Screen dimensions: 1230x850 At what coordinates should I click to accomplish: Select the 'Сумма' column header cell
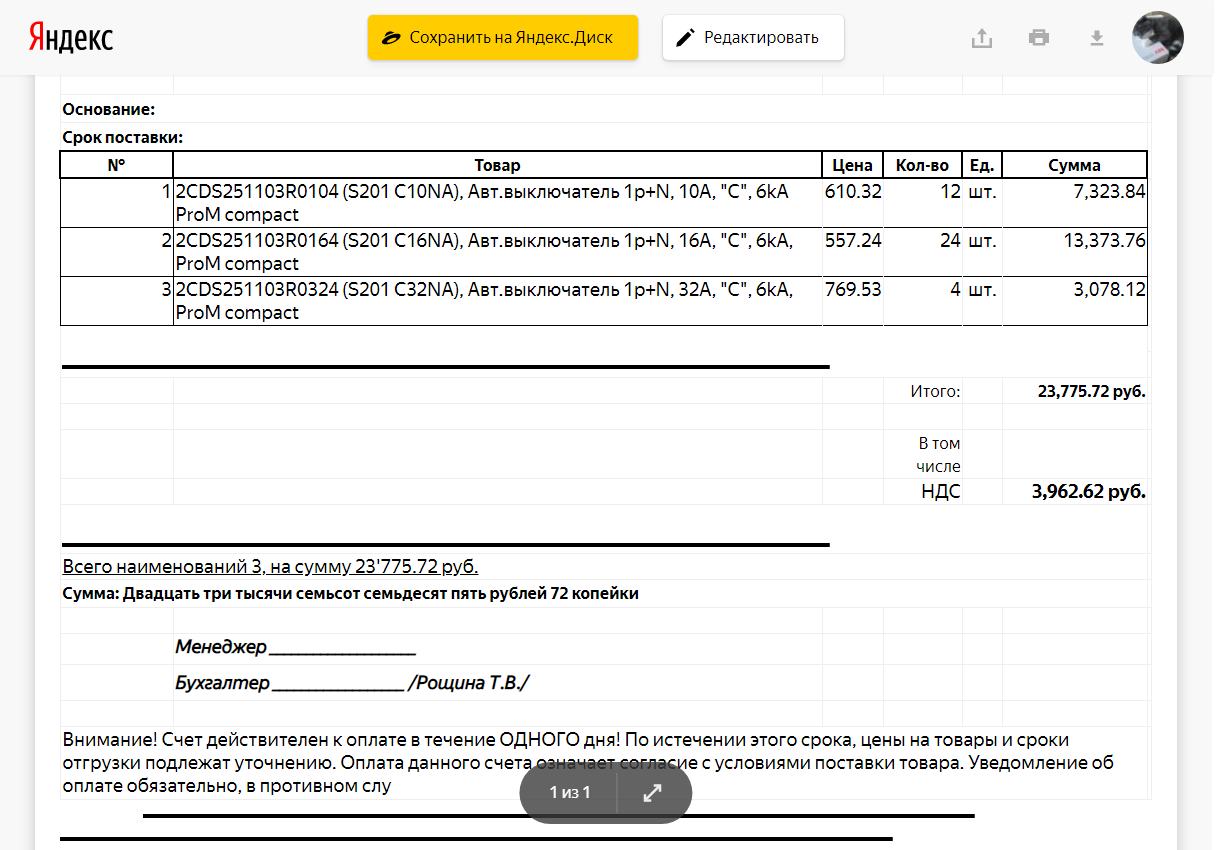pos(1074,165)
